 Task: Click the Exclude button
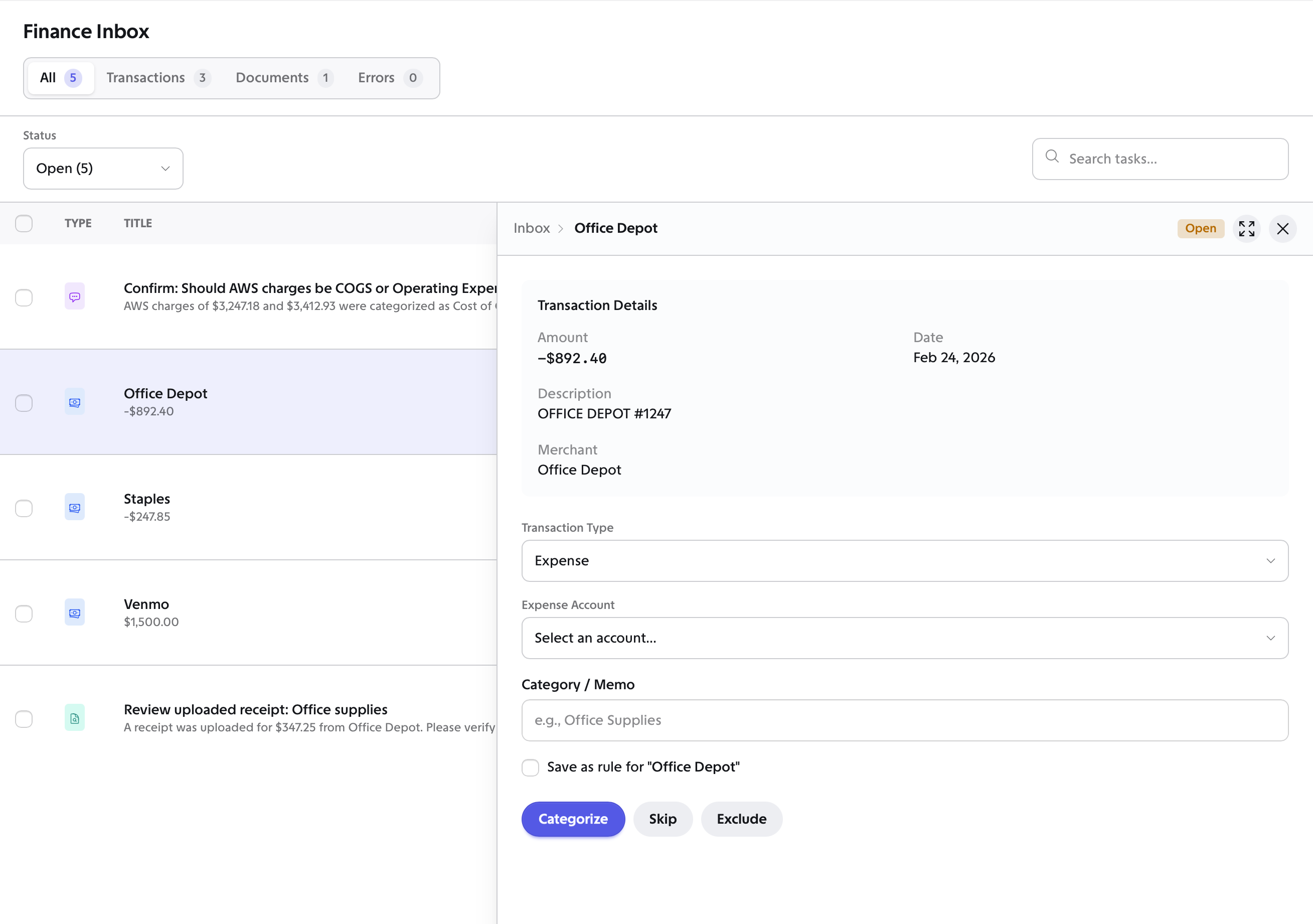point(741,819)
